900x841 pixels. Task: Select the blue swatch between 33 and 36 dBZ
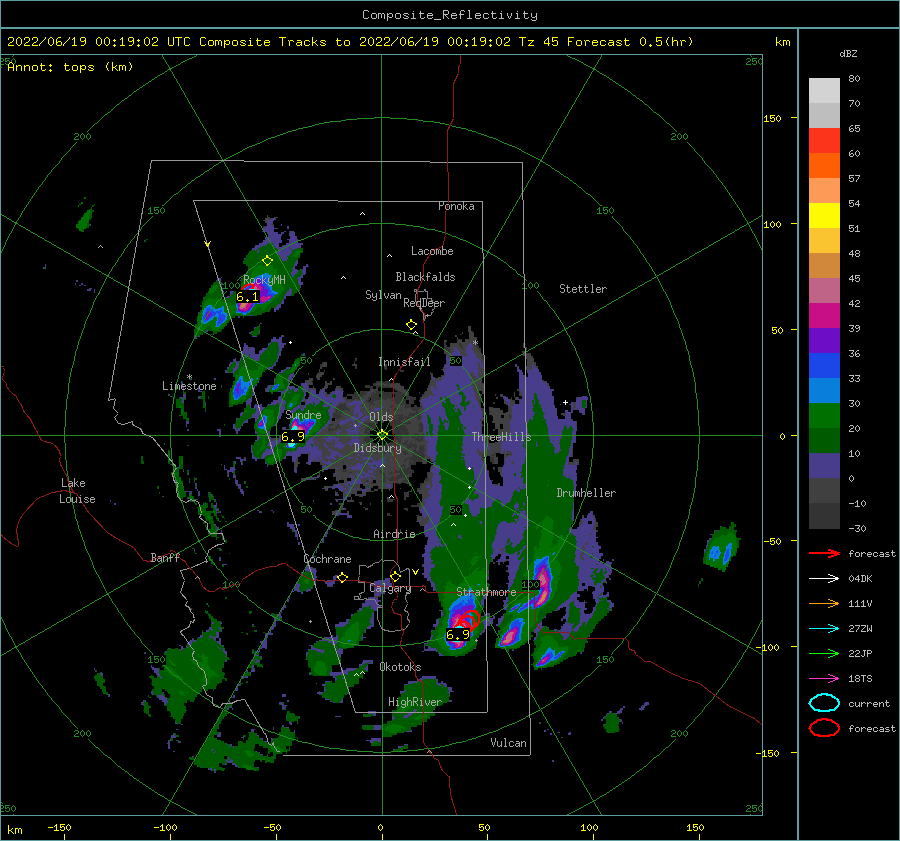(824, 366)
